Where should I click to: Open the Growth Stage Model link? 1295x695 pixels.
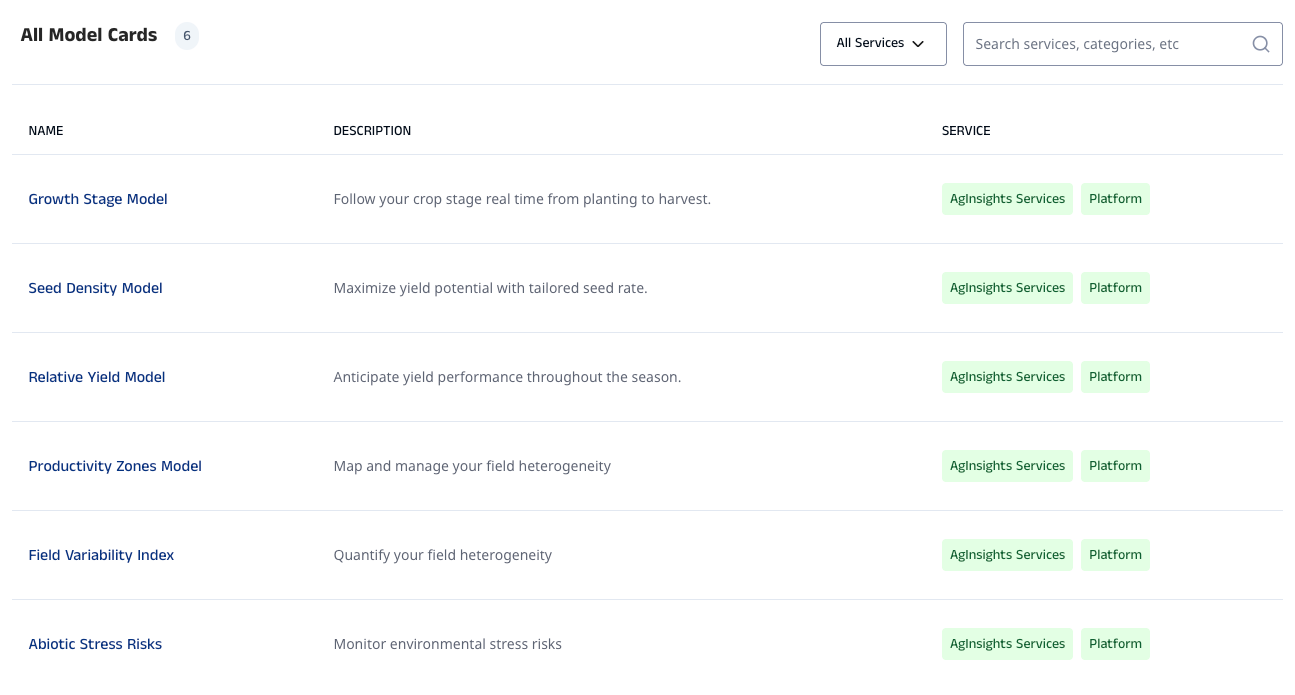click(98, 199)
